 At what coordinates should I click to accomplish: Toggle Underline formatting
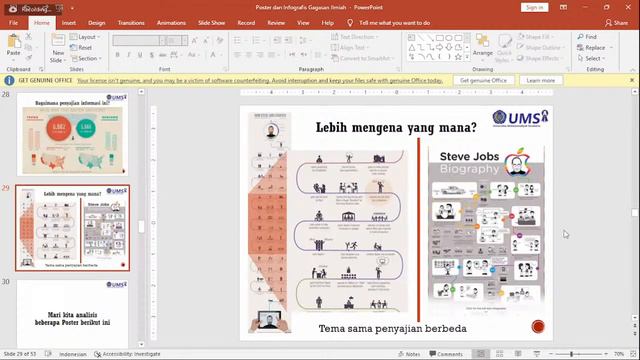tap(140, 55)
